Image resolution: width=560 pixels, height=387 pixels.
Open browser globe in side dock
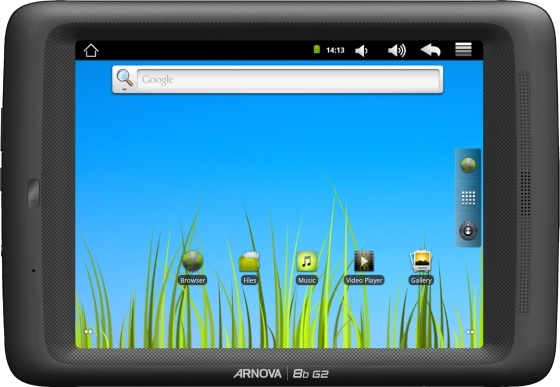pyautogui.click(x=468, y=165)
